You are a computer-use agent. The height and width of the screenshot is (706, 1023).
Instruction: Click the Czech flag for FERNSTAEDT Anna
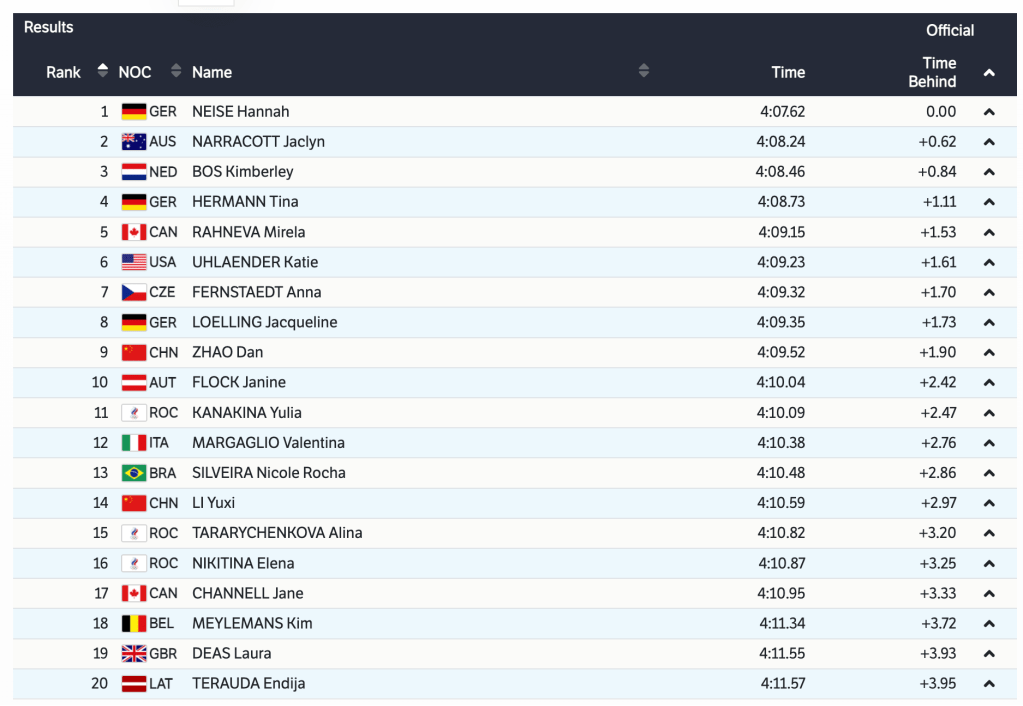(x=134, y=292)
